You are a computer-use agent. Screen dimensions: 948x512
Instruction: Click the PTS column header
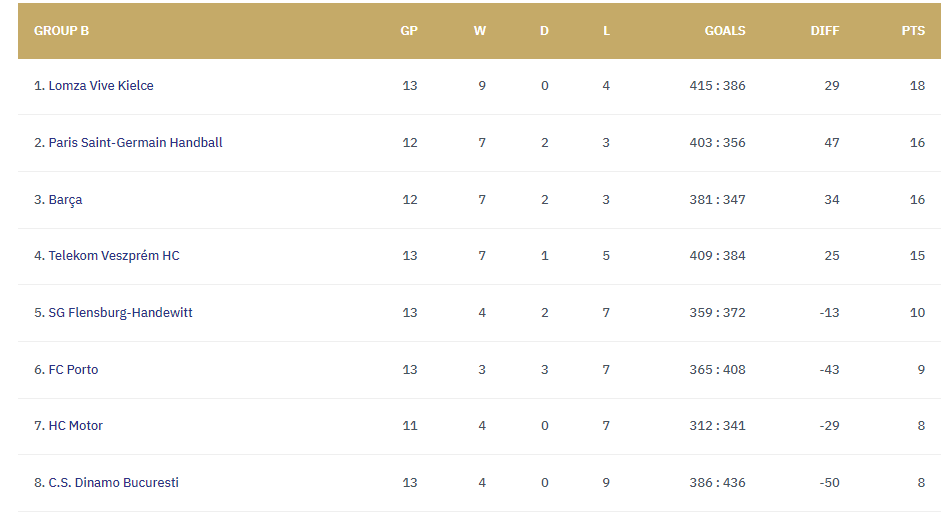coord(913,31)
